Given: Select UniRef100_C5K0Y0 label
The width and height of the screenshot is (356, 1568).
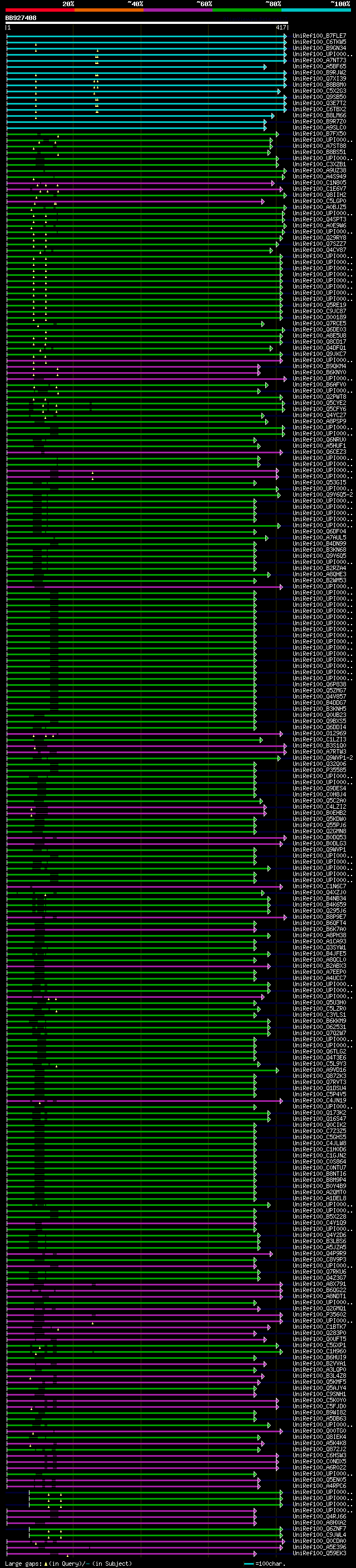Looking at the screenshot, I should pos(319,1400).
